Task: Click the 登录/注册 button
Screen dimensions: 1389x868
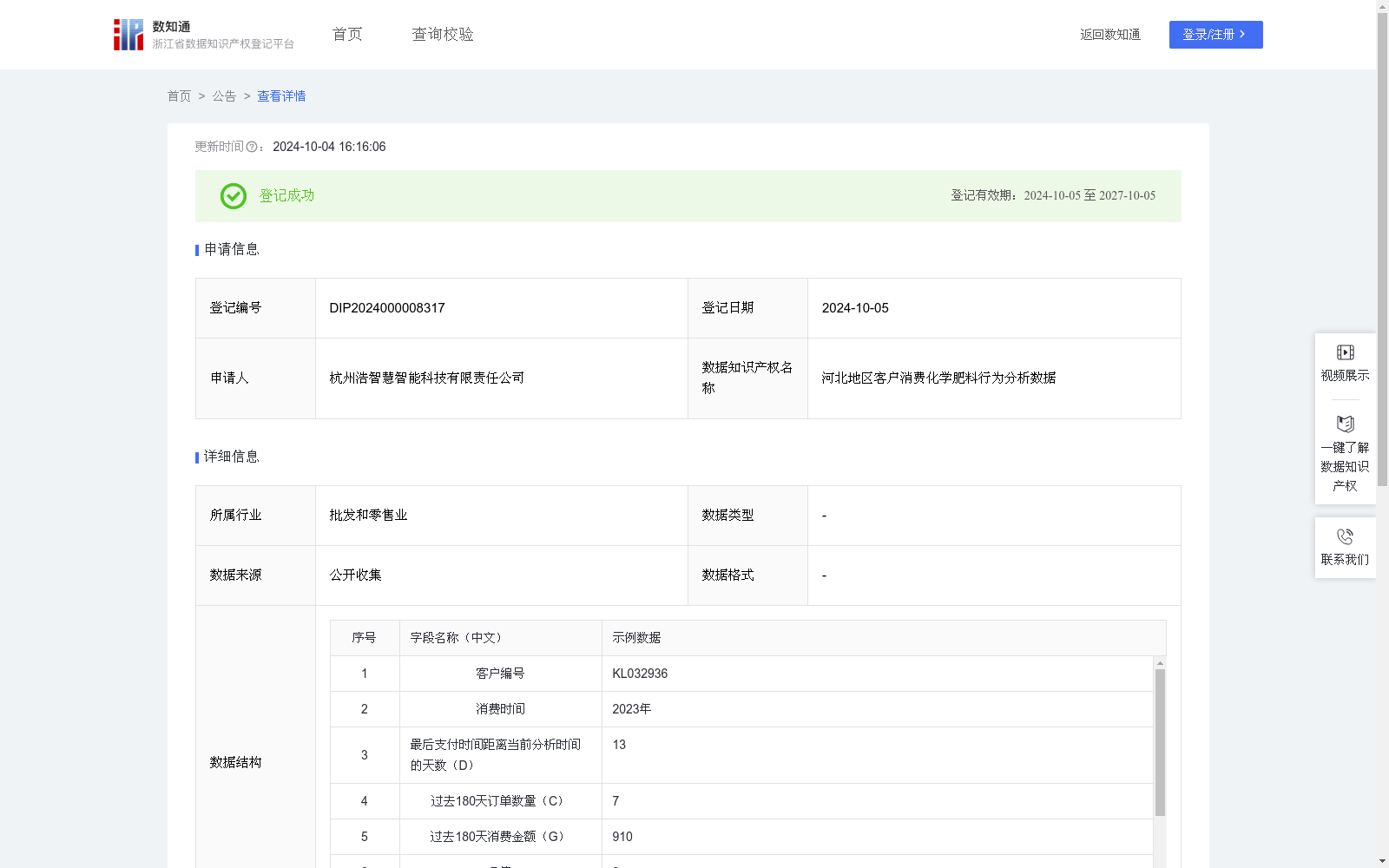Action: click(x=1215, y=35)
